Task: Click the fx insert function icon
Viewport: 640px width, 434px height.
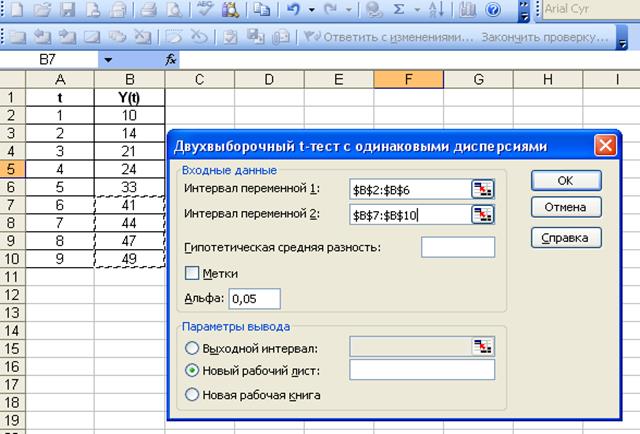Action: tap(171, 60)
